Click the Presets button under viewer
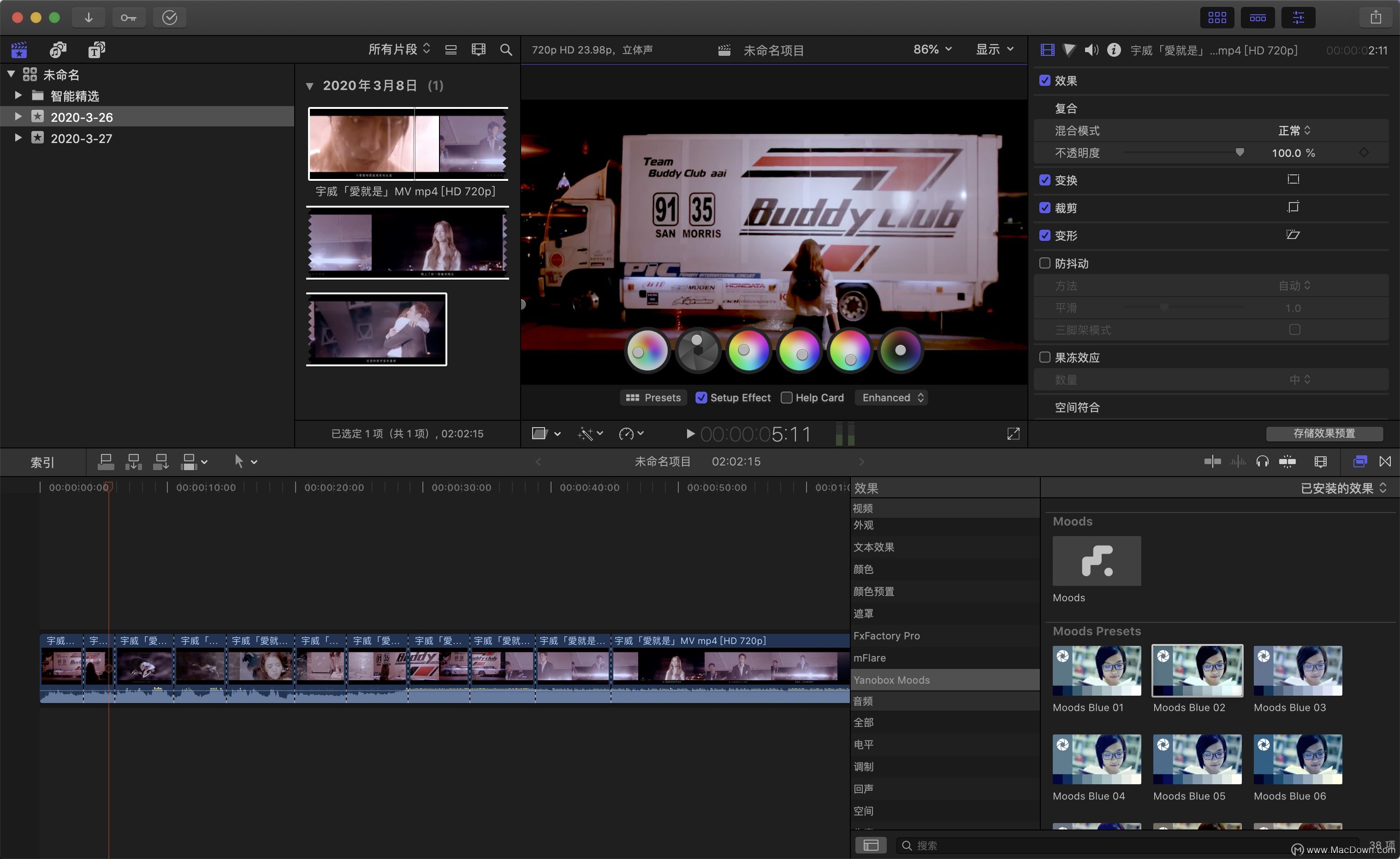Image resolution: width=1400 pixels, height=859 pixels. point(653,398)
